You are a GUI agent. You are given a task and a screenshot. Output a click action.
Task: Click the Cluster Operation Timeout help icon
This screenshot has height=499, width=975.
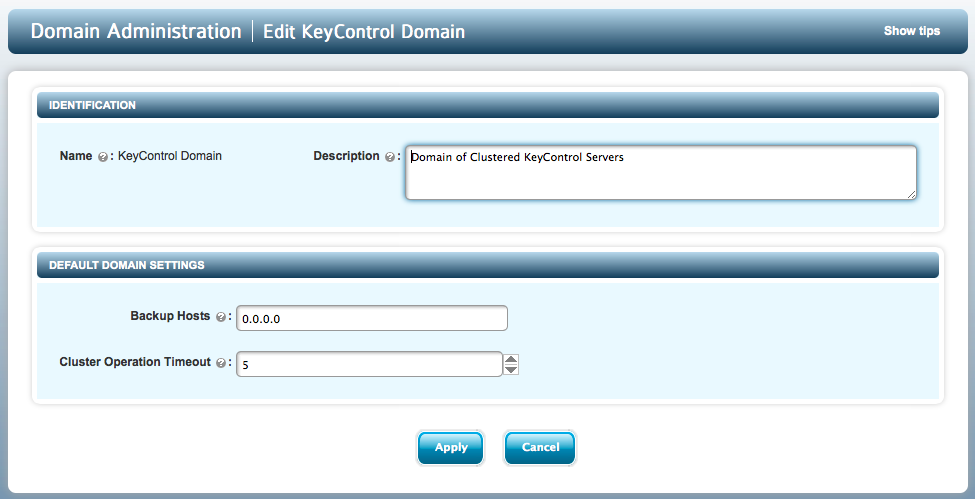pyautogui.click(x=221, y=363)
